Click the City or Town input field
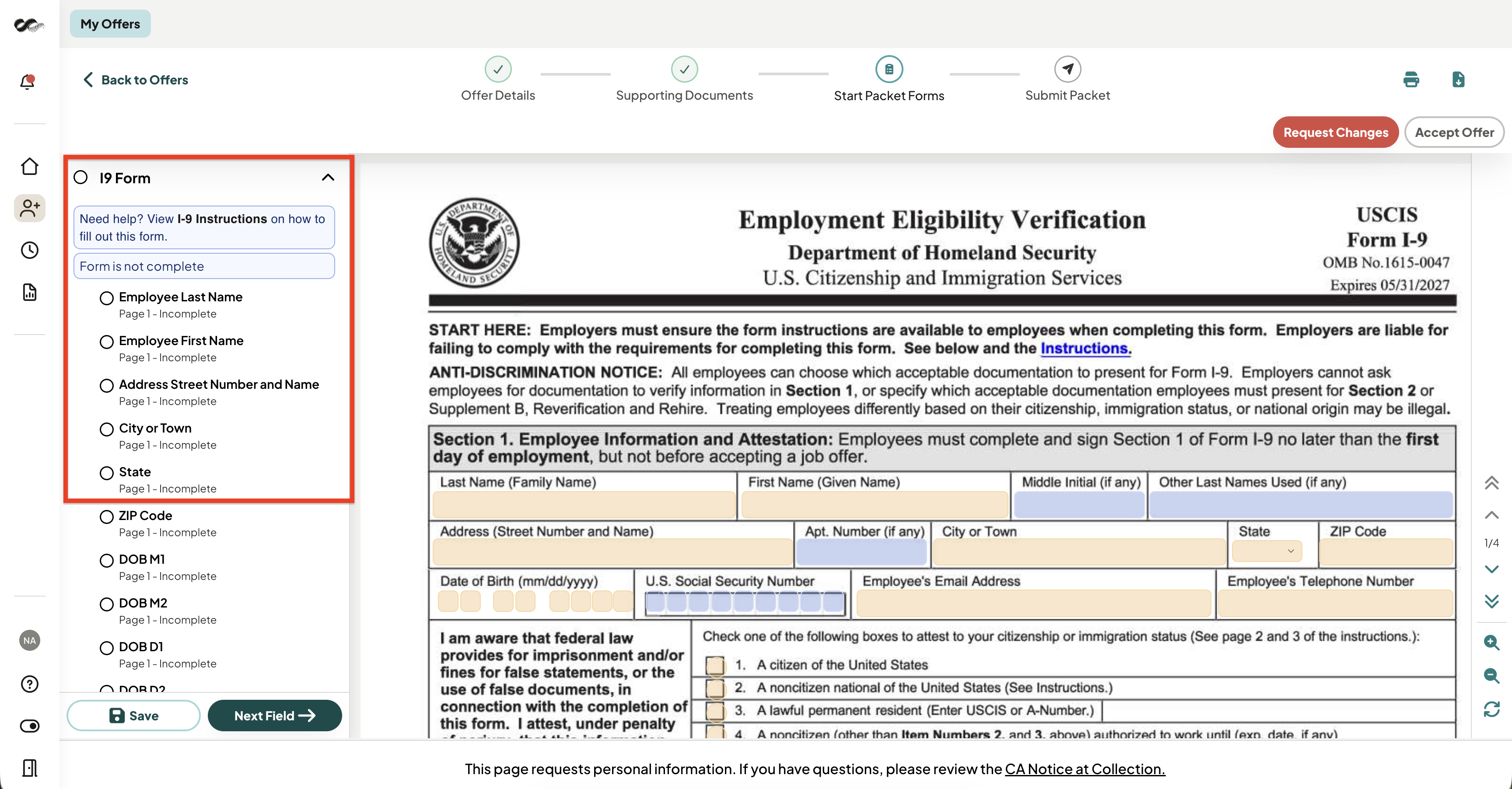 (1079, 552)
